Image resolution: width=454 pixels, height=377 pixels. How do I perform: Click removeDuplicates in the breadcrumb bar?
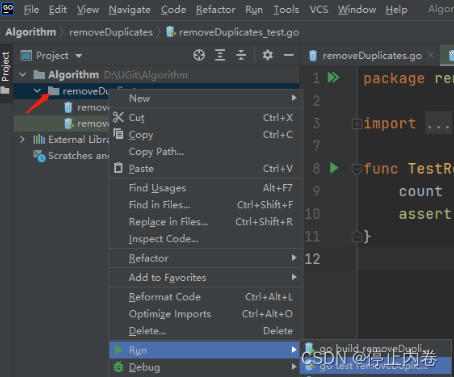point(111,32)
